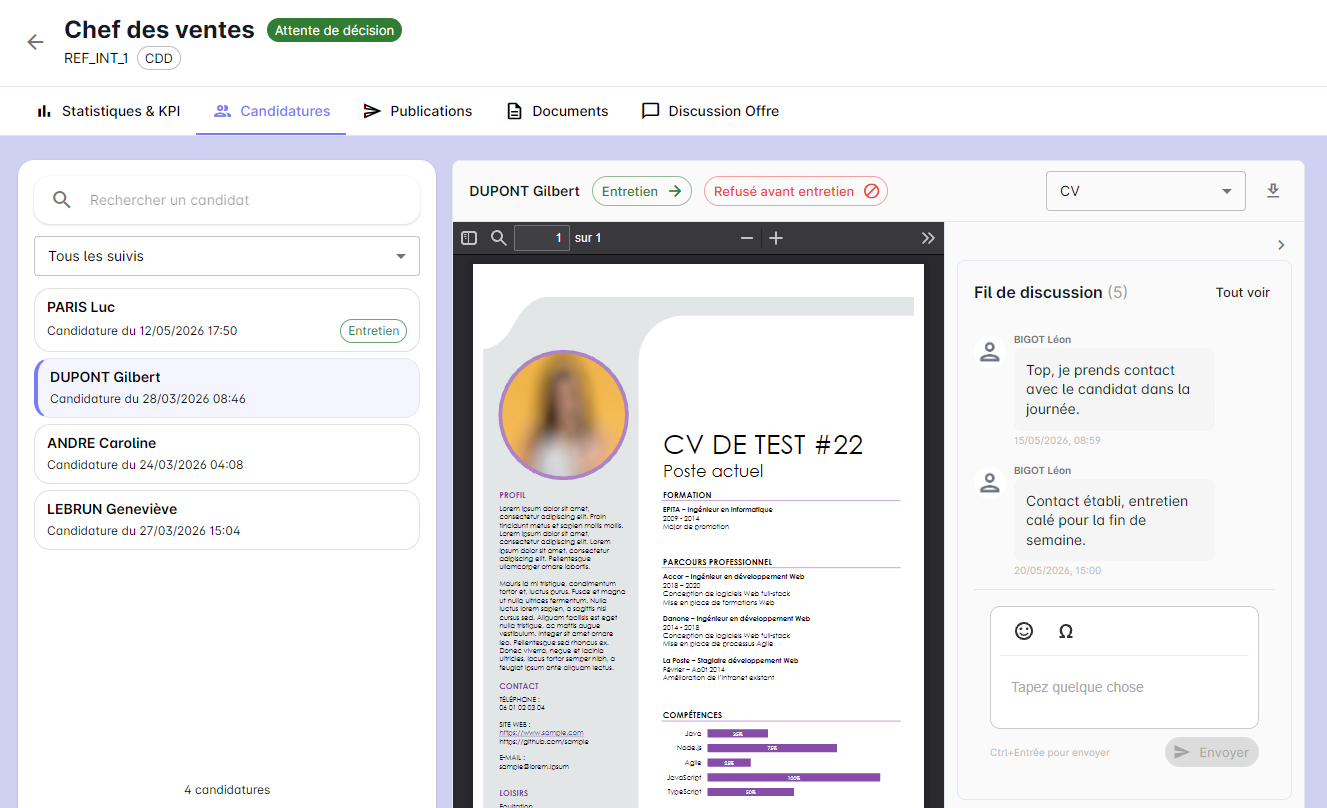Move DUPONT Gilbert to Entretien
This screenshot has width=1327, height=808.
[x=642, y=191]
